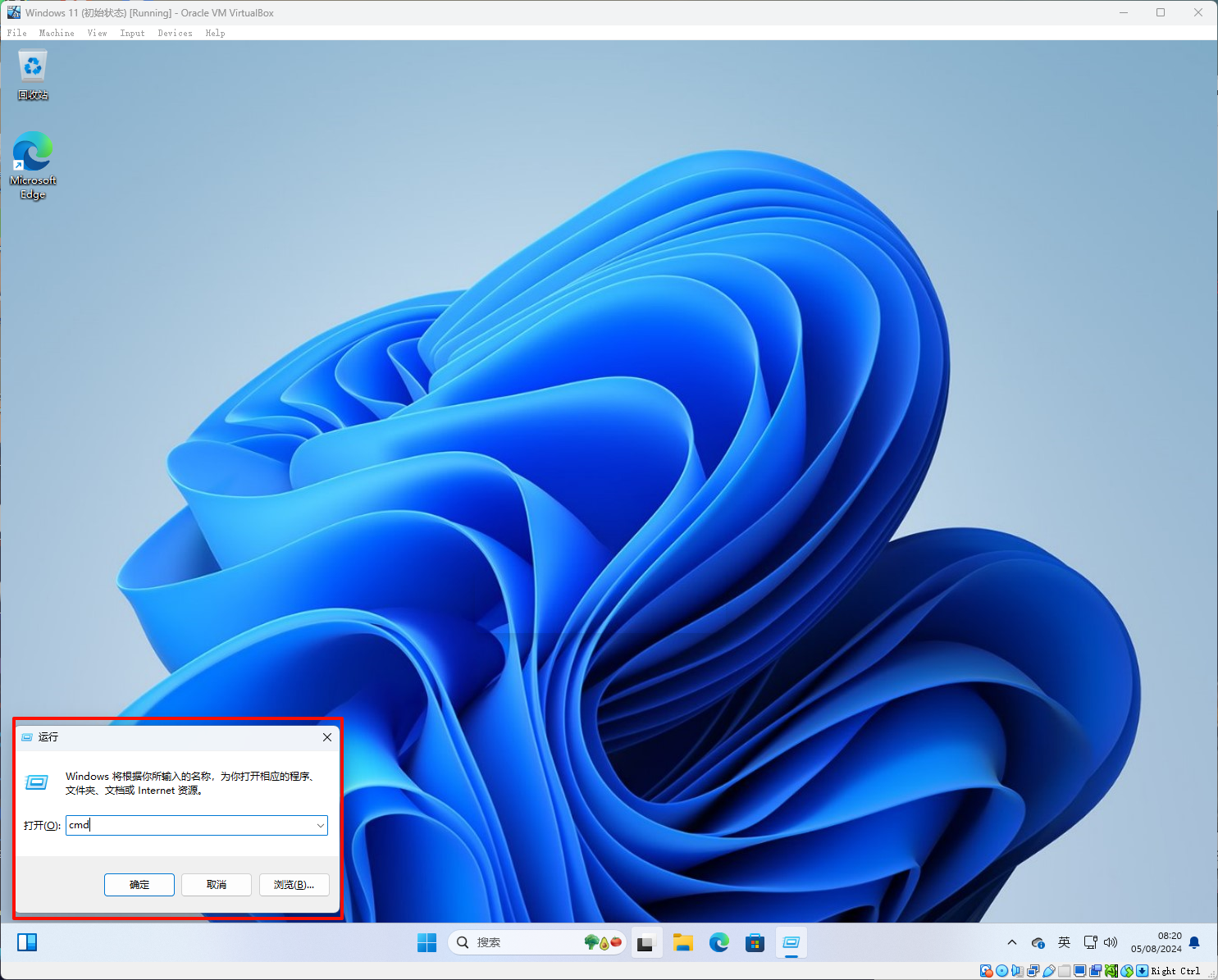Open Task View on the taskbar
This screenshot has height=980, width=1218.
[646, 942]
